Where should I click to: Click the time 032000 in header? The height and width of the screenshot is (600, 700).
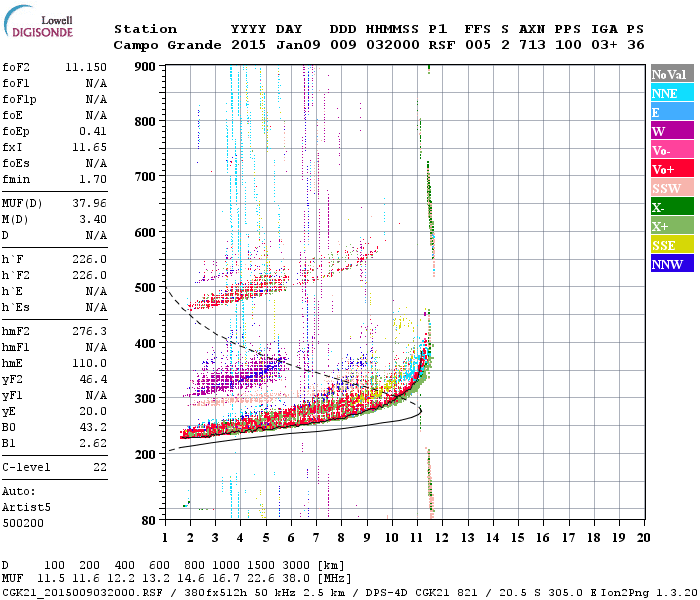tap(393, 45)
